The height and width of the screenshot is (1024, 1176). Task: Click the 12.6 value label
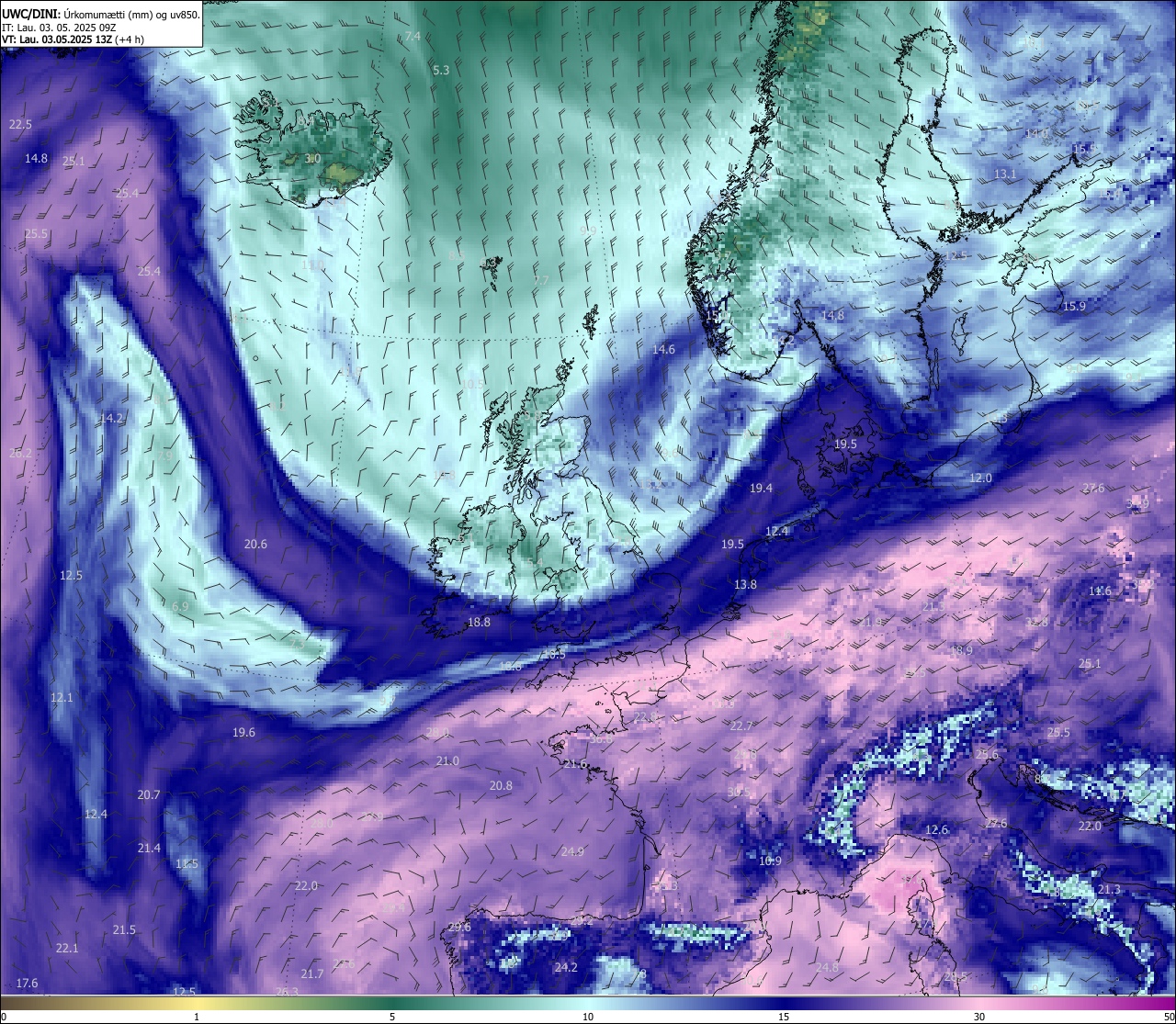[x=936, y=830]
